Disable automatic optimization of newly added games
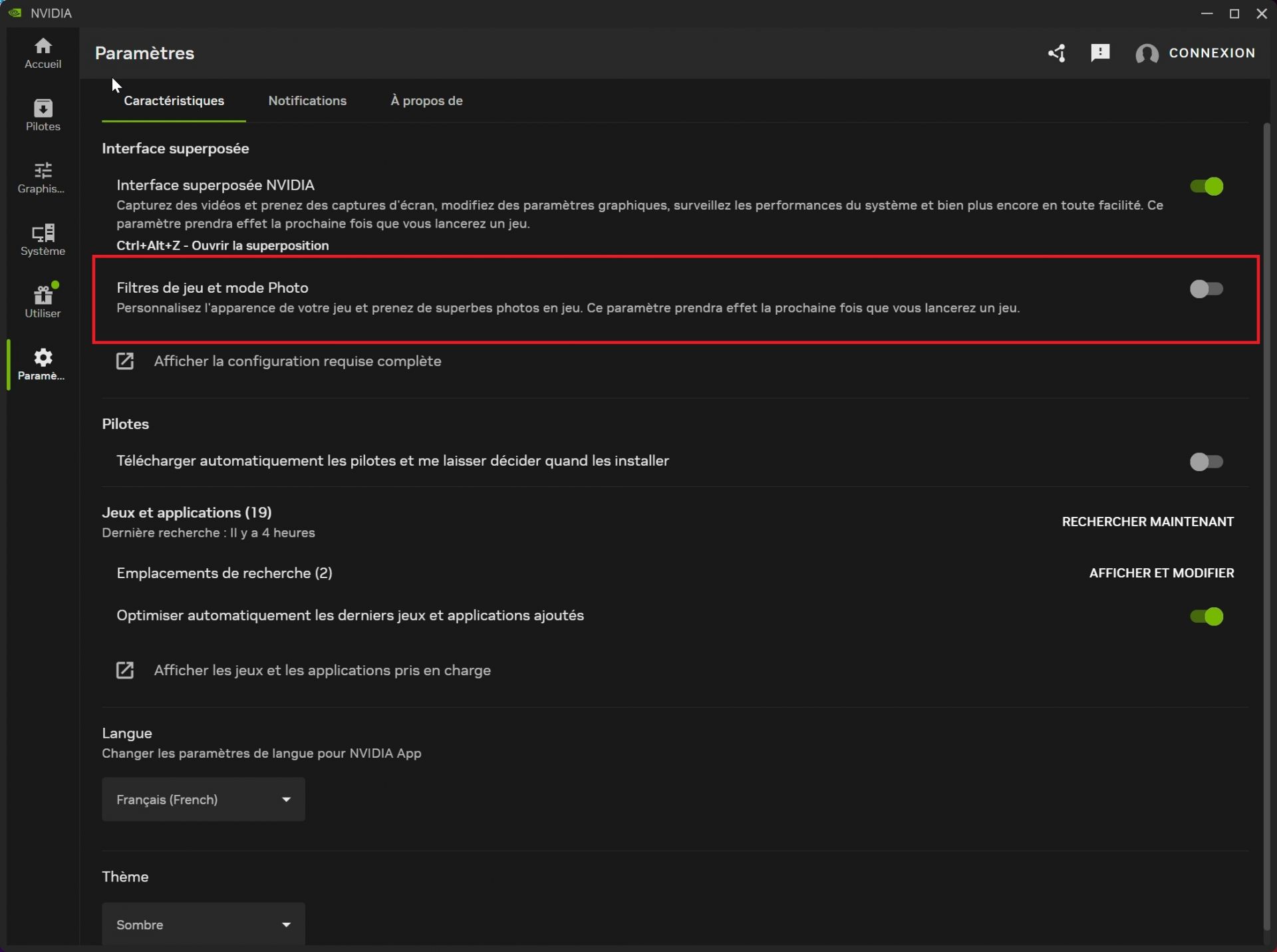 [x=1206, y=617]
